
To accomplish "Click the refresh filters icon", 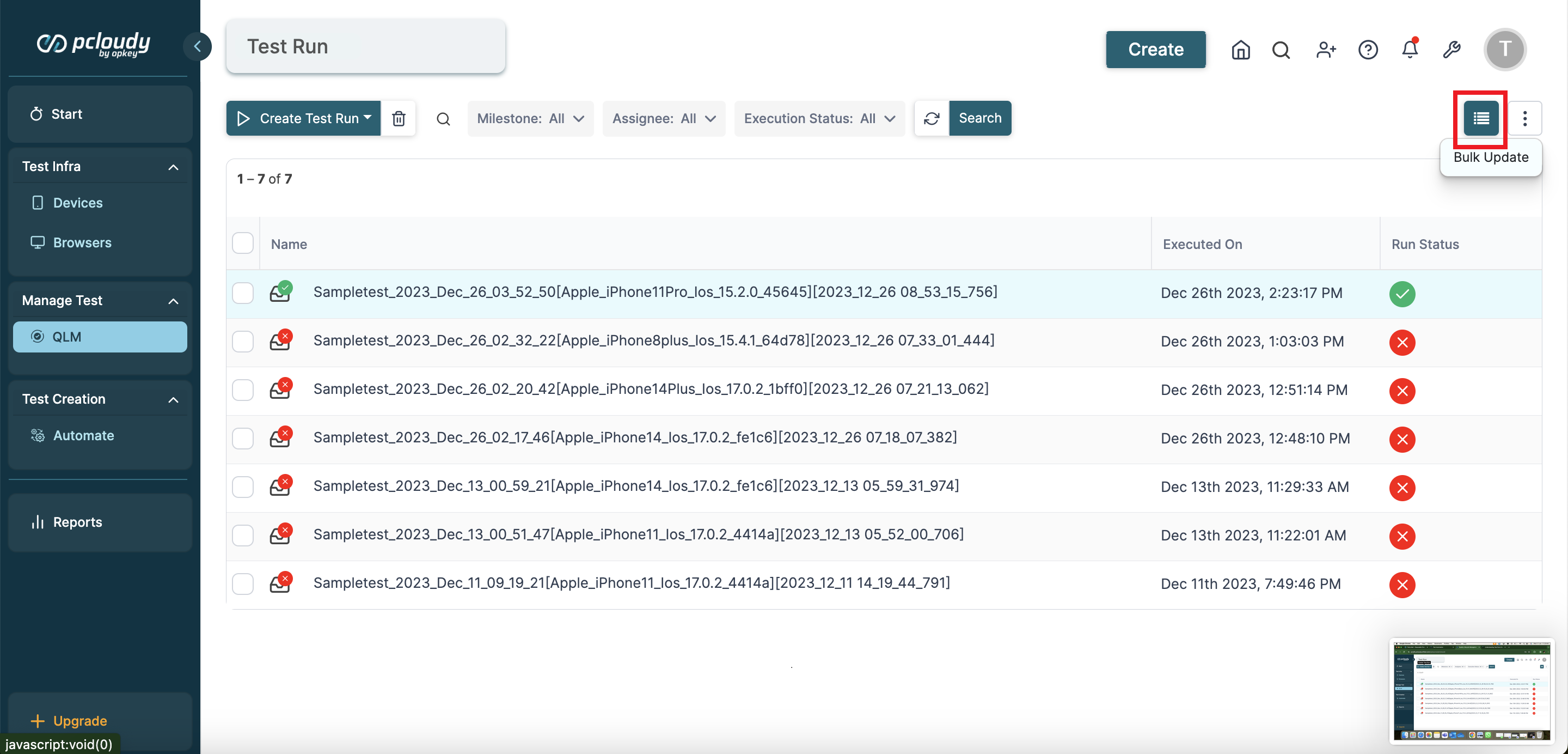I will [932, 118].
